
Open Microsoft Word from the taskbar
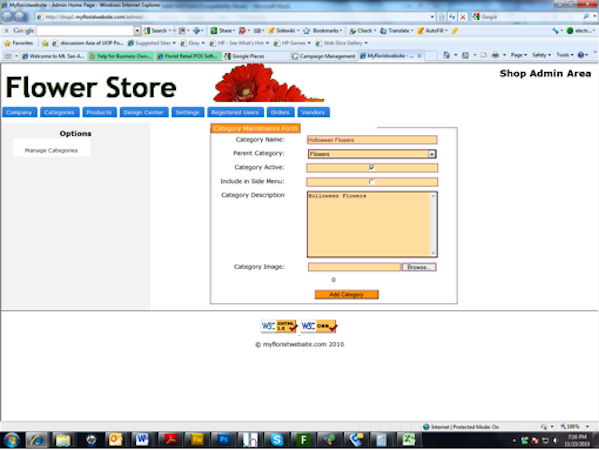coord(142,440)
